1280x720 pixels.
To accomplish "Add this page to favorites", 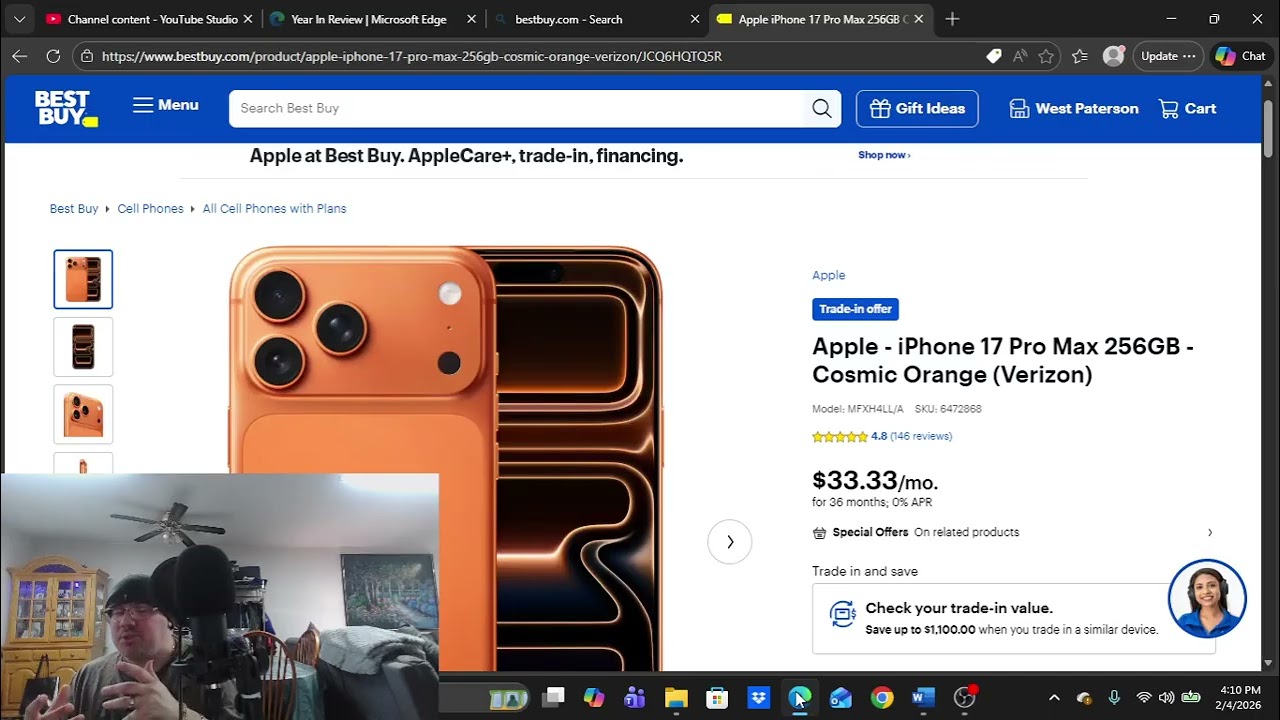I will [x=1046, y=56].
